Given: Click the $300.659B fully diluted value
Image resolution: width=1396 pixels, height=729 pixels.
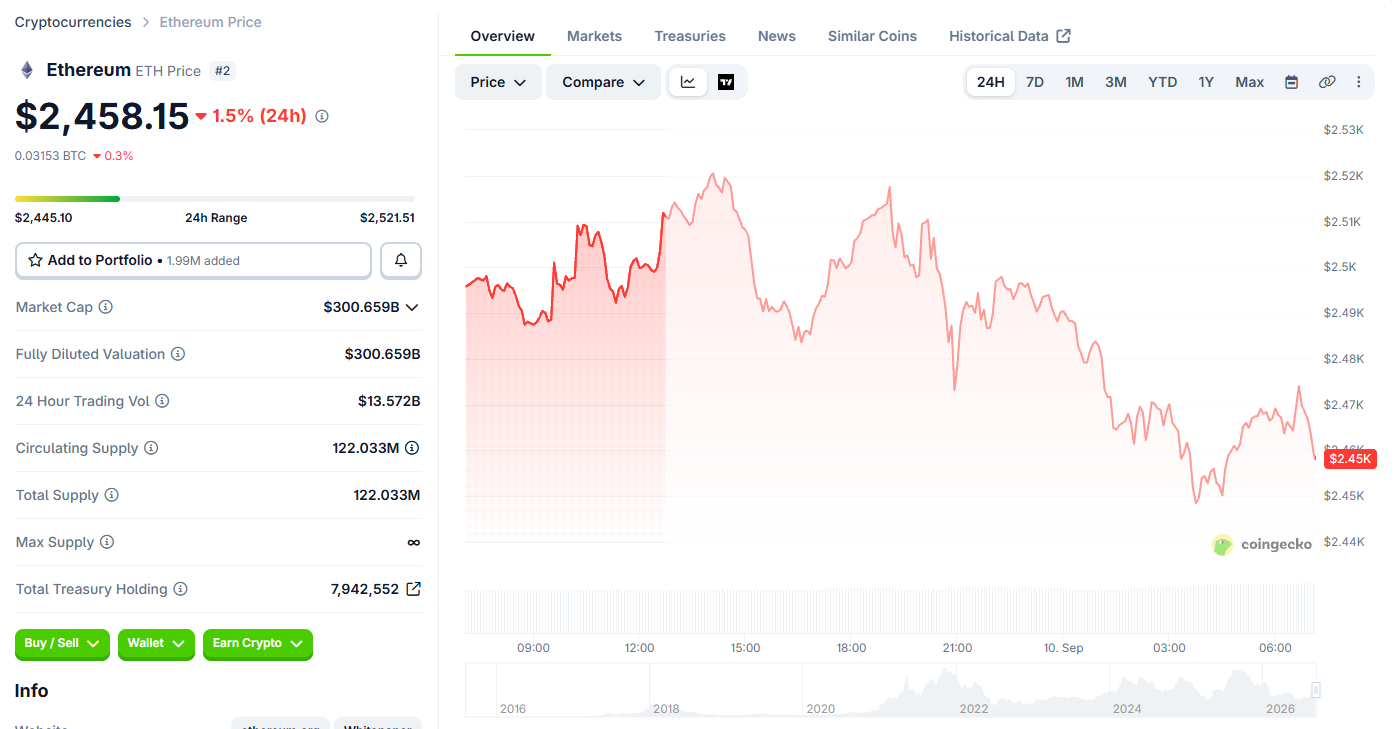Looking at the screenshot, I should pyautogui.click(x=382, y=354).
